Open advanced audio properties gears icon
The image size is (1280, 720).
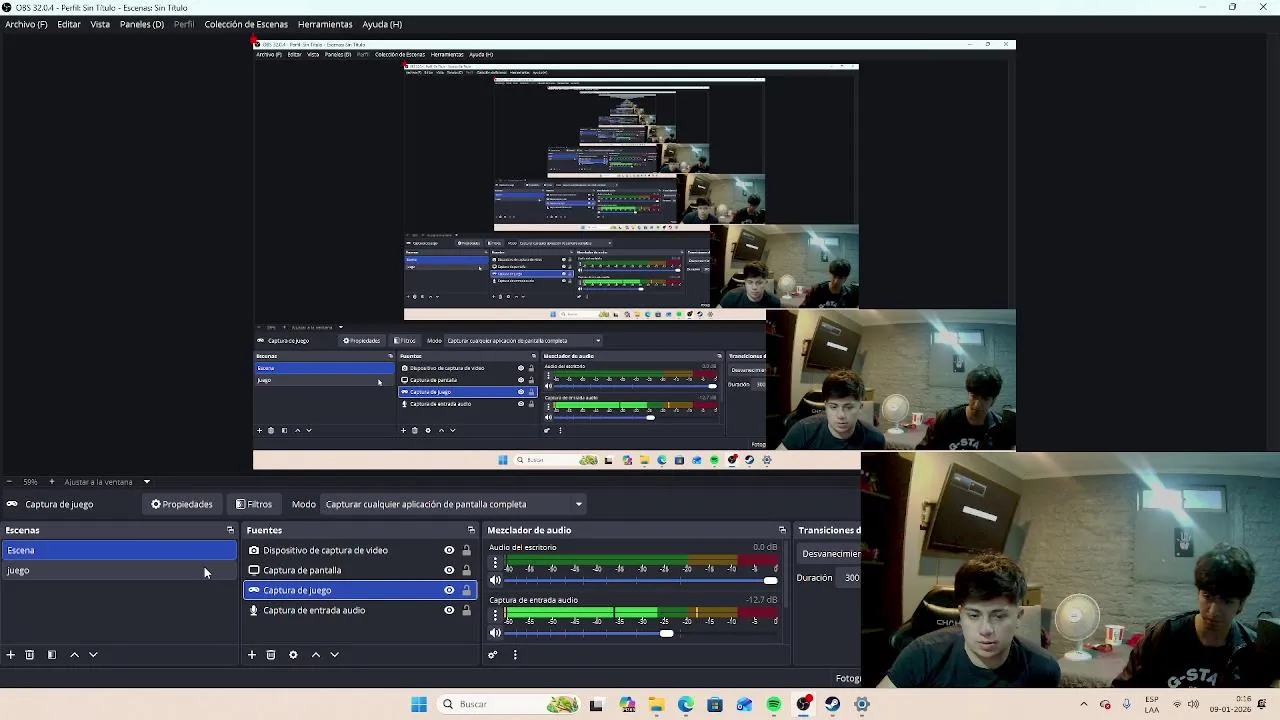(493, 655)
